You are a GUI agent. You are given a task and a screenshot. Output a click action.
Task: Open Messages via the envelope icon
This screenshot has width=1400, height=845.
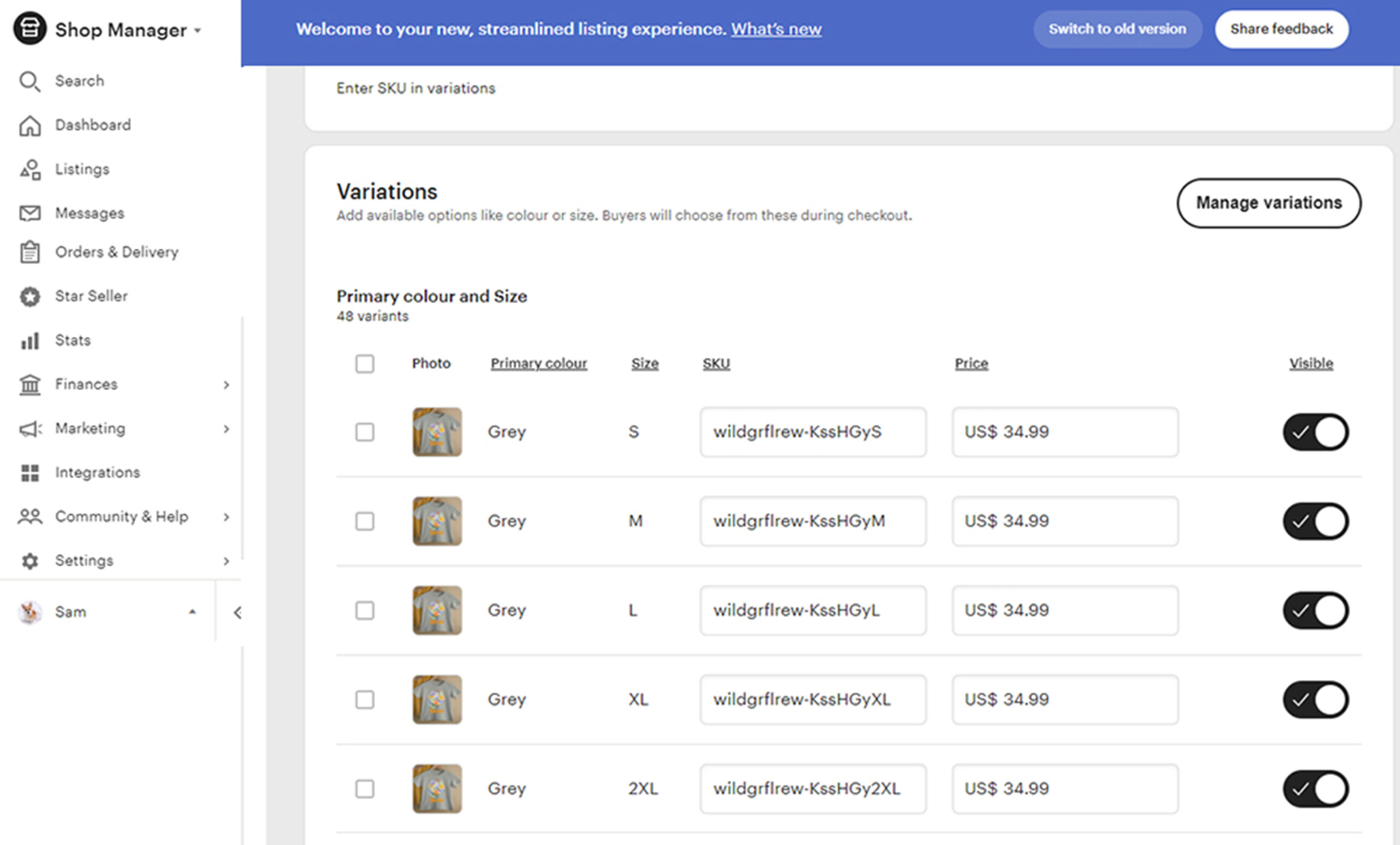tap(30, 213)
